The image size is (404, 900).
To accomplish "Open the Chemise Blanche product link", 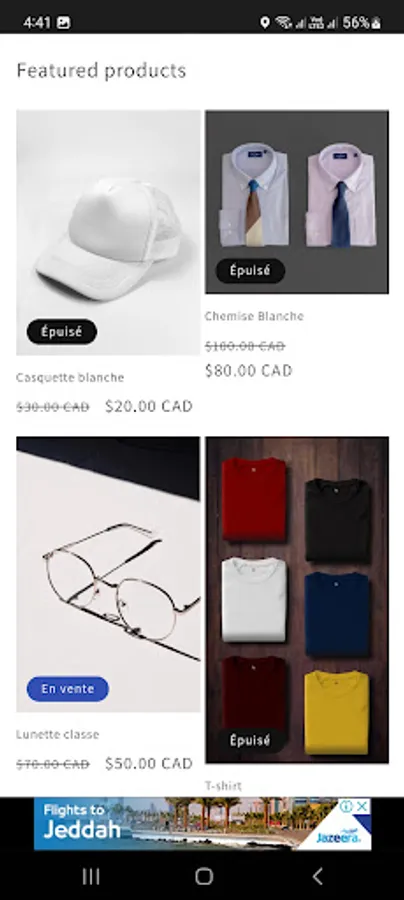I will tap(254, 316).
